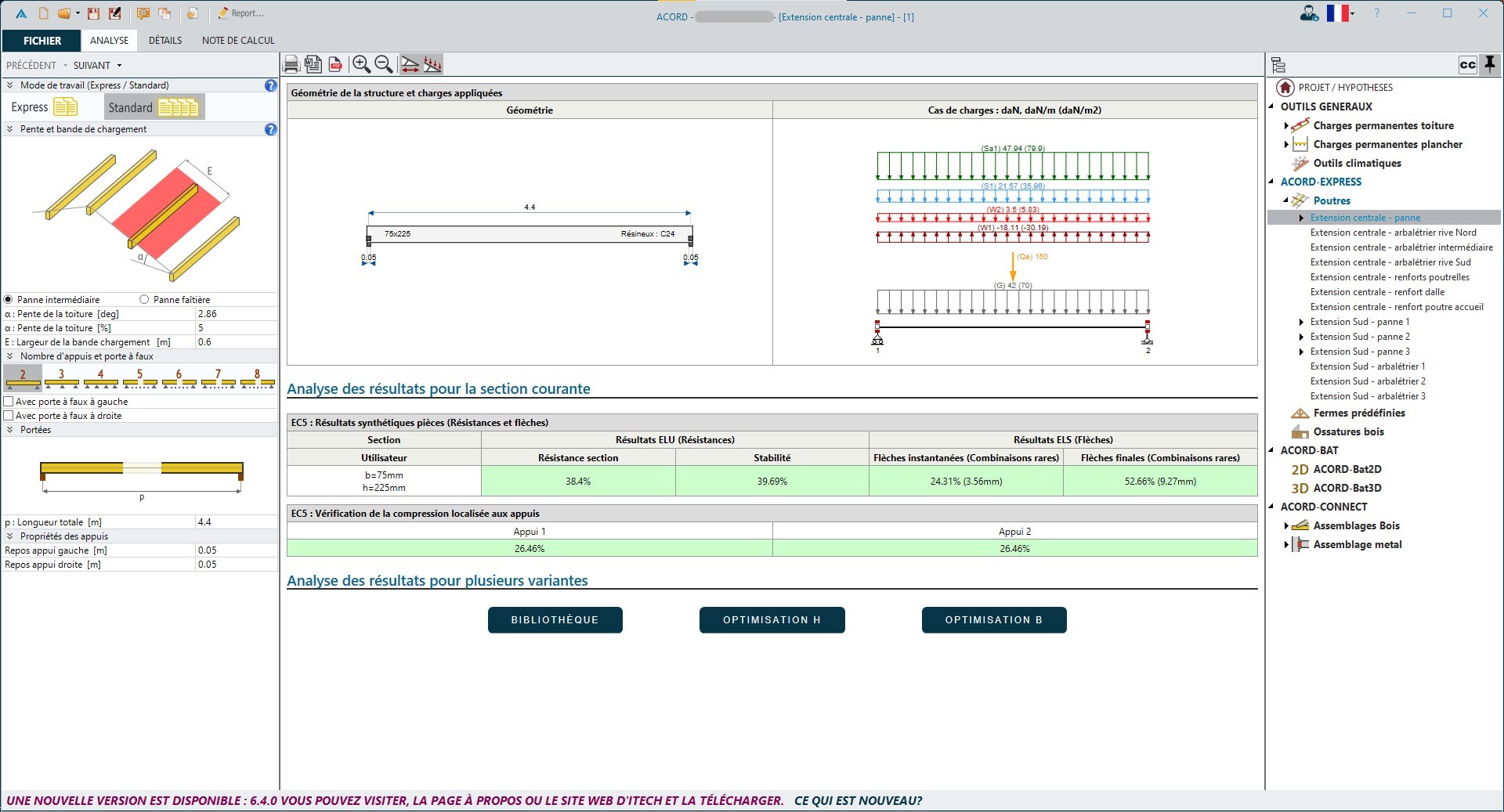The height and width of the screenshot is (812, 1504).
Task: Open the FICHIER menu
Action: 42,41
